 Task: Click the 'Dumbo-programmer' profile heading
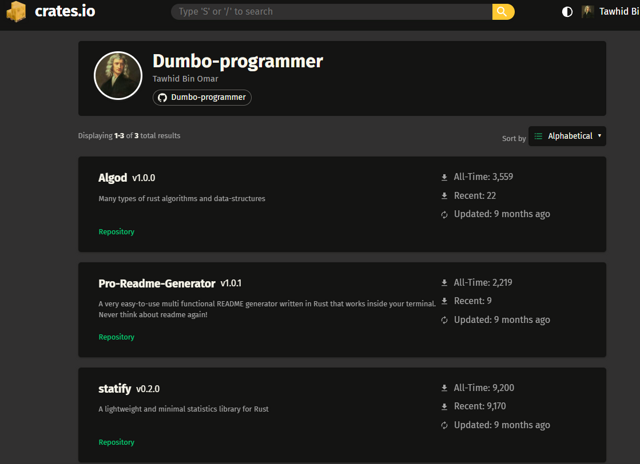click(x=238, y=62)
